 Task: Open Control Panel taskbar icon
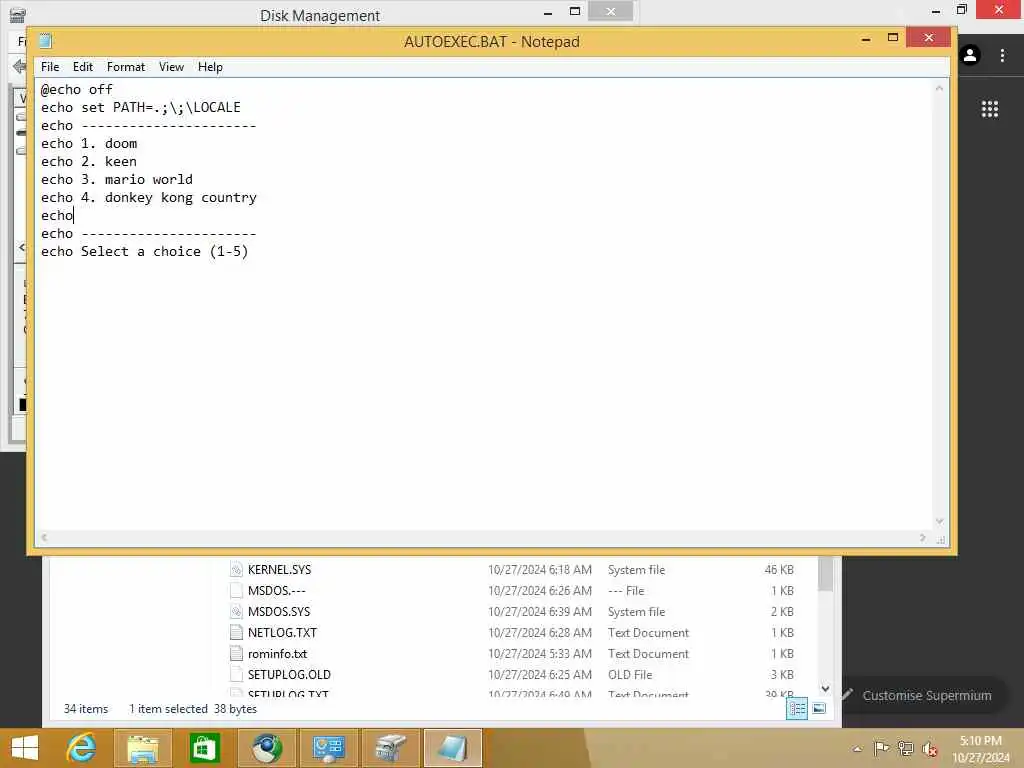coord(328,748)
